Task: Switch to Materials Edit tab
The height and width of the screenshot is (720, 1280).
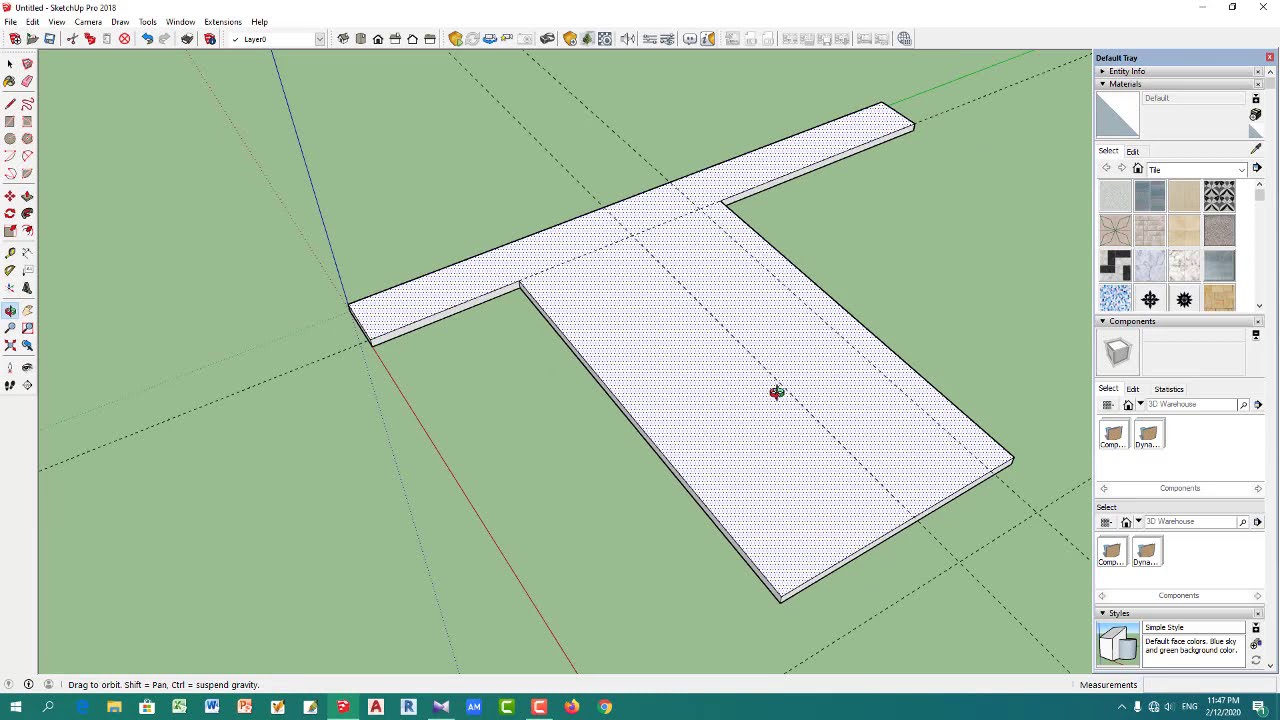Action: tap(1133, 151)
